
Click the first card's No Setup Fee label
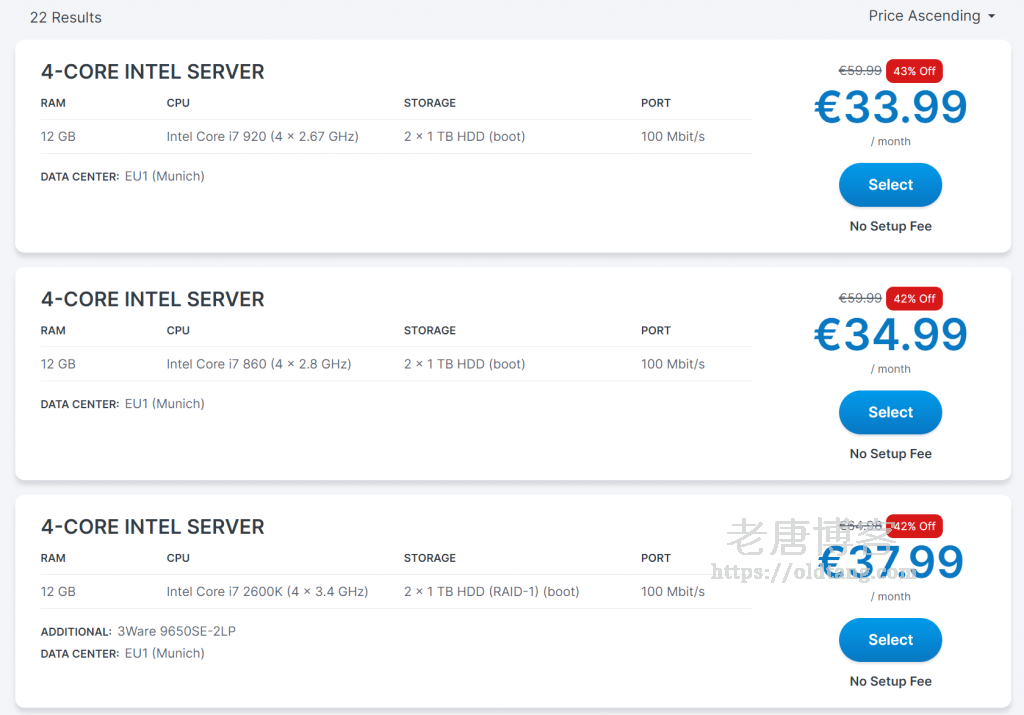coord(890,226)
